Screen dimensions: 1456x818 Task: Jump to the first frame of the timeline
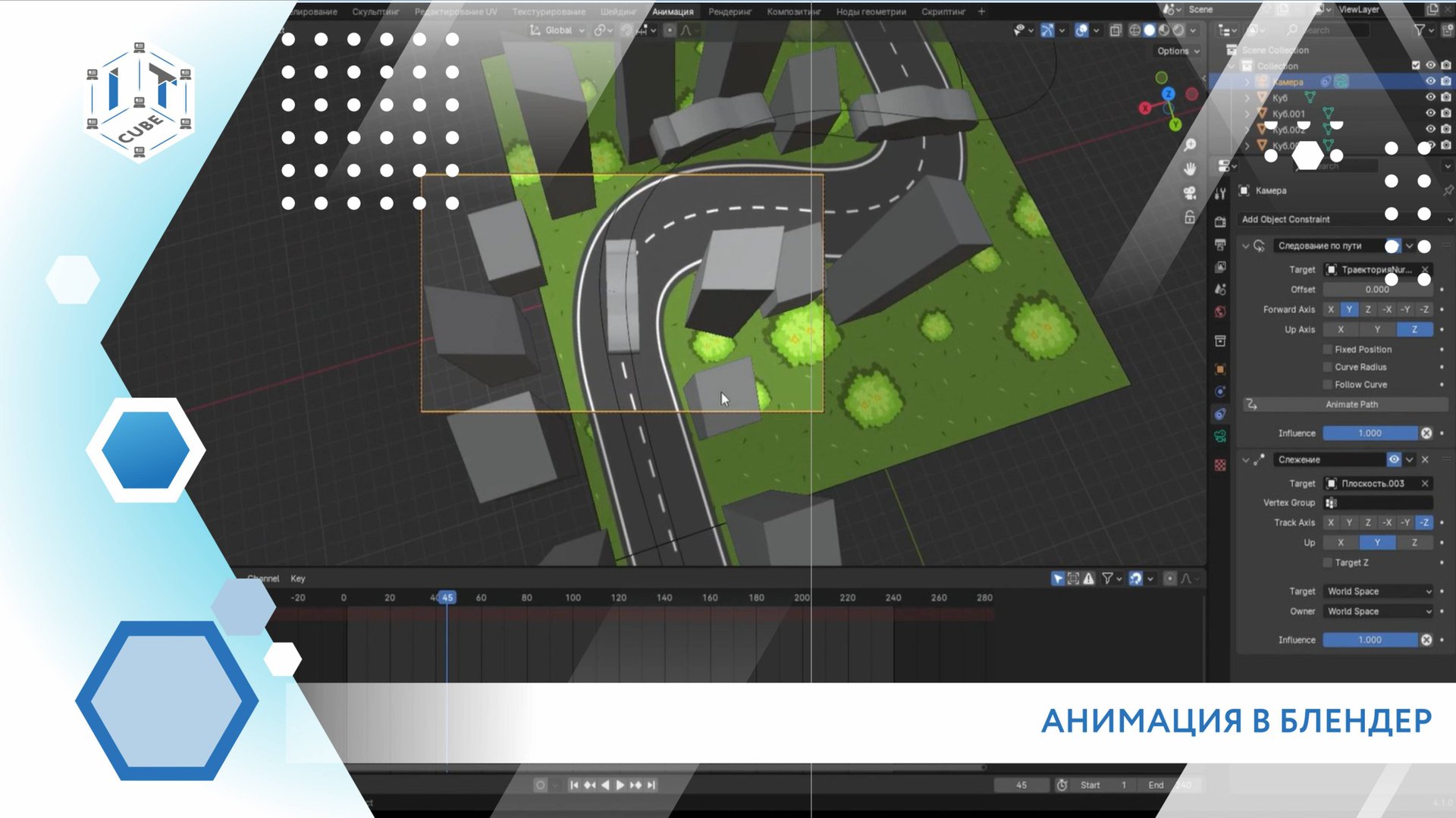tap(574, 785)
